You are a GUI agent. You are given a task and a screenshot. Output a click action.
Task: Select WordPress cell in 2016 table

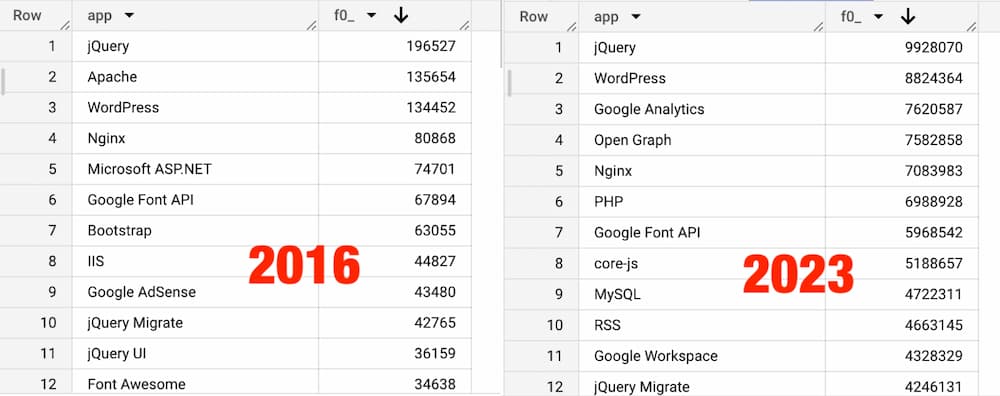[195, 108]
